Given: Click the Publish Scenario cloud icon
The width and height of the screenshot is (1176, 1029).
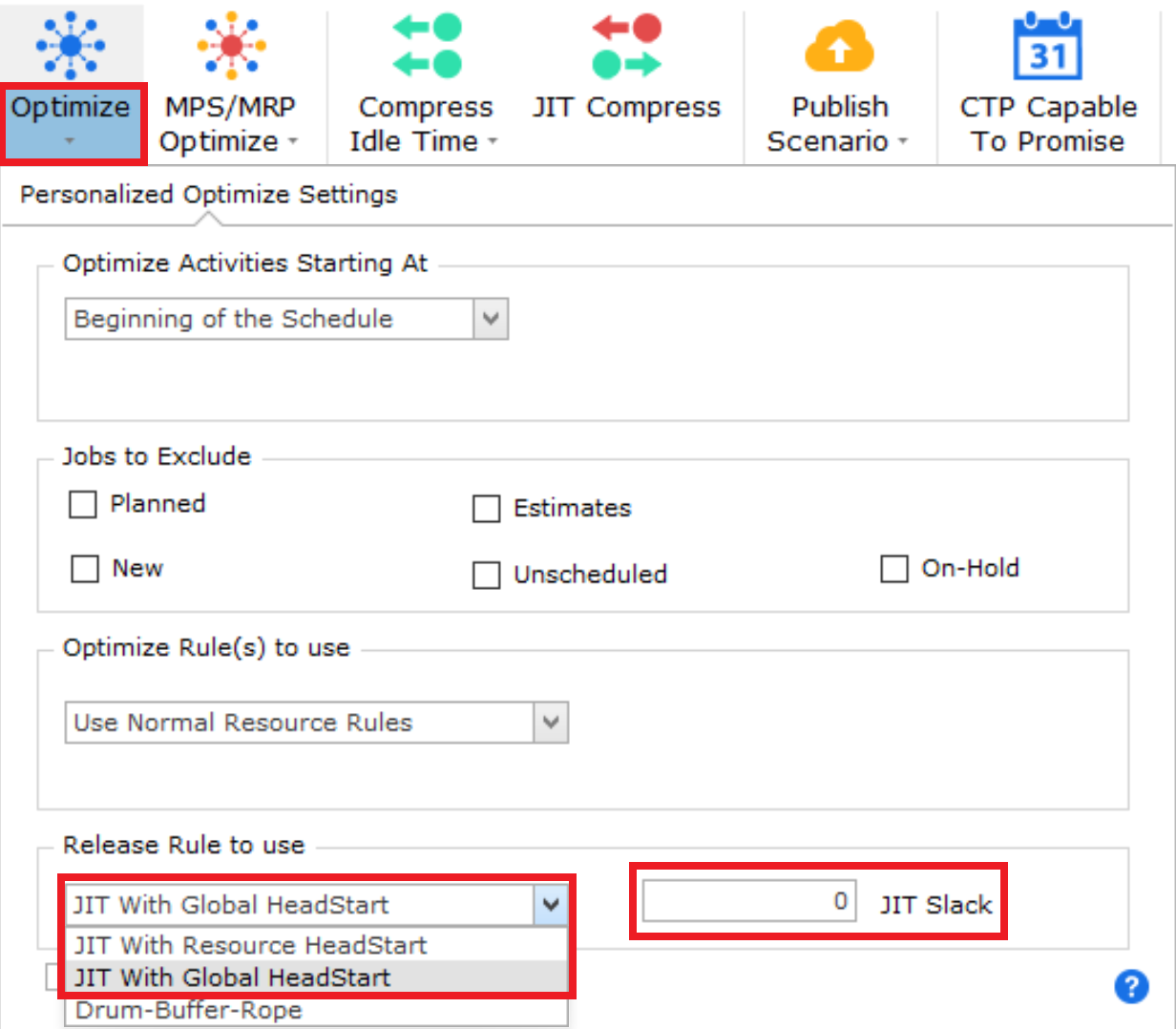Looking at the screenshot, I should pos(839,48).
